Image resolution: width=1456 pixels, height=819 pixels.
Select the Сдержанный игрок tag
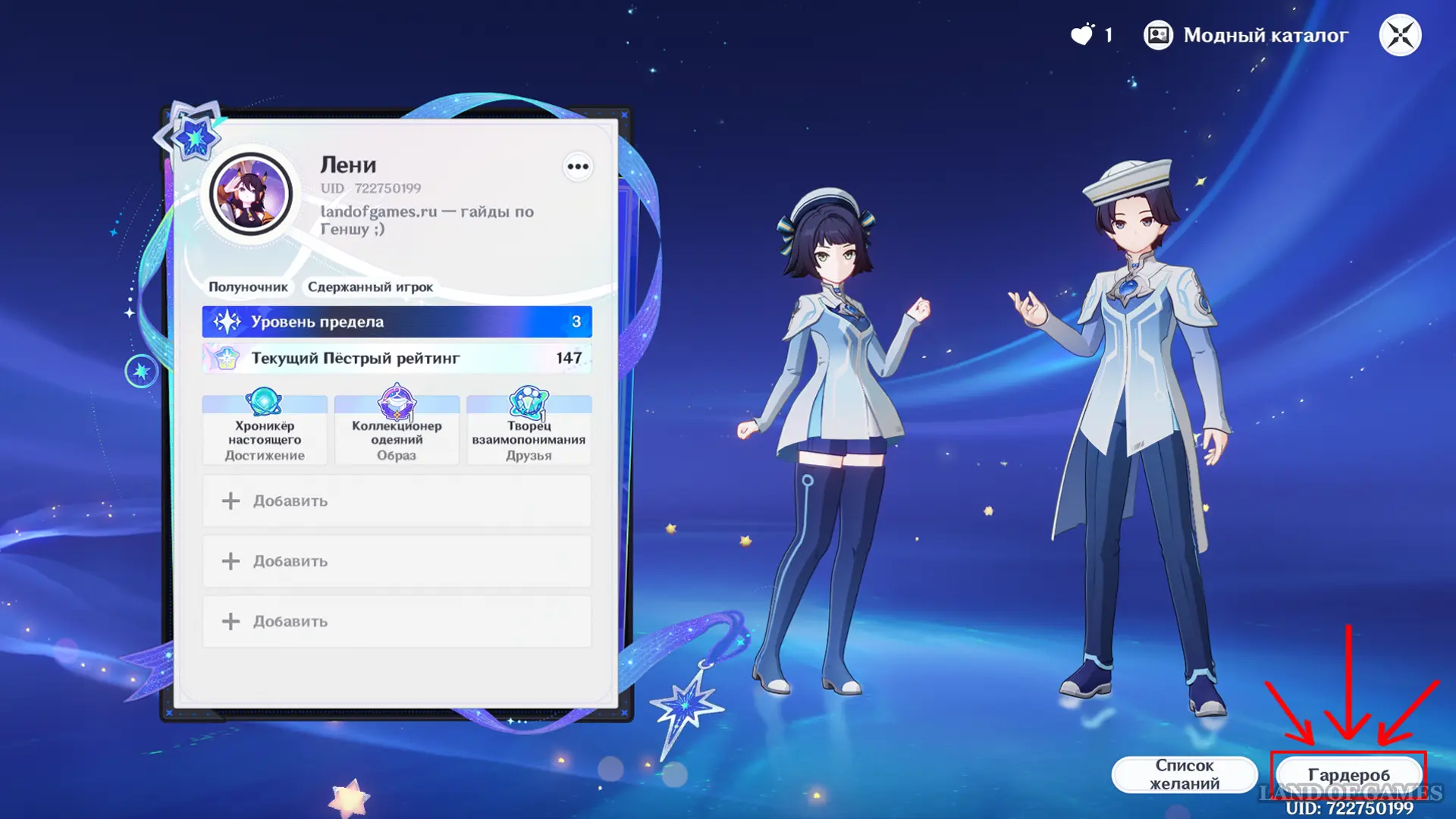coord(370,287)
